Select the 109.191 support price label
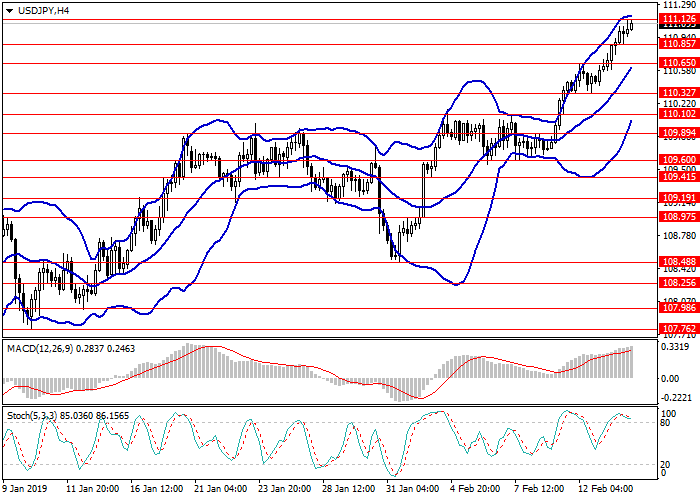The width and height of the screenshot is (700, 500). coord(678,198)
